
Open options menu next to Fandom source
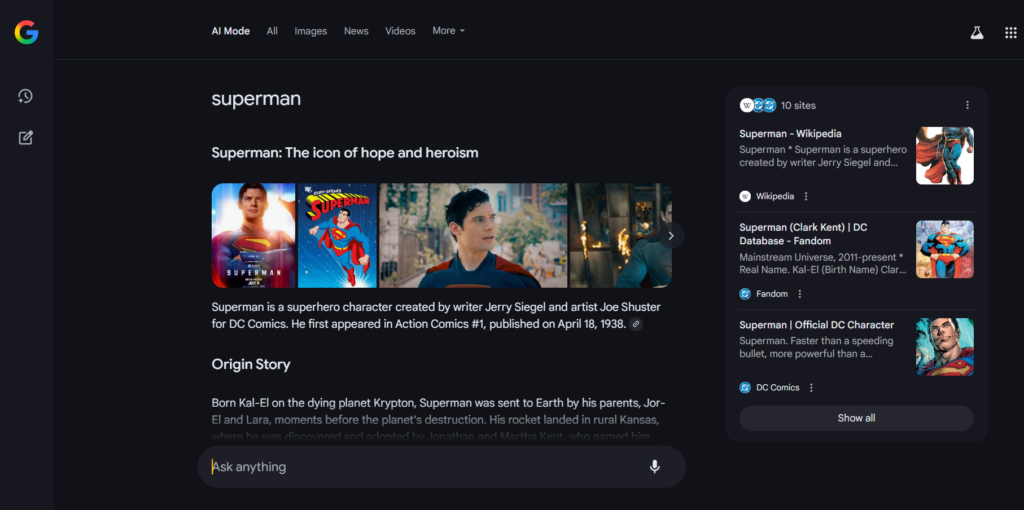799,294
